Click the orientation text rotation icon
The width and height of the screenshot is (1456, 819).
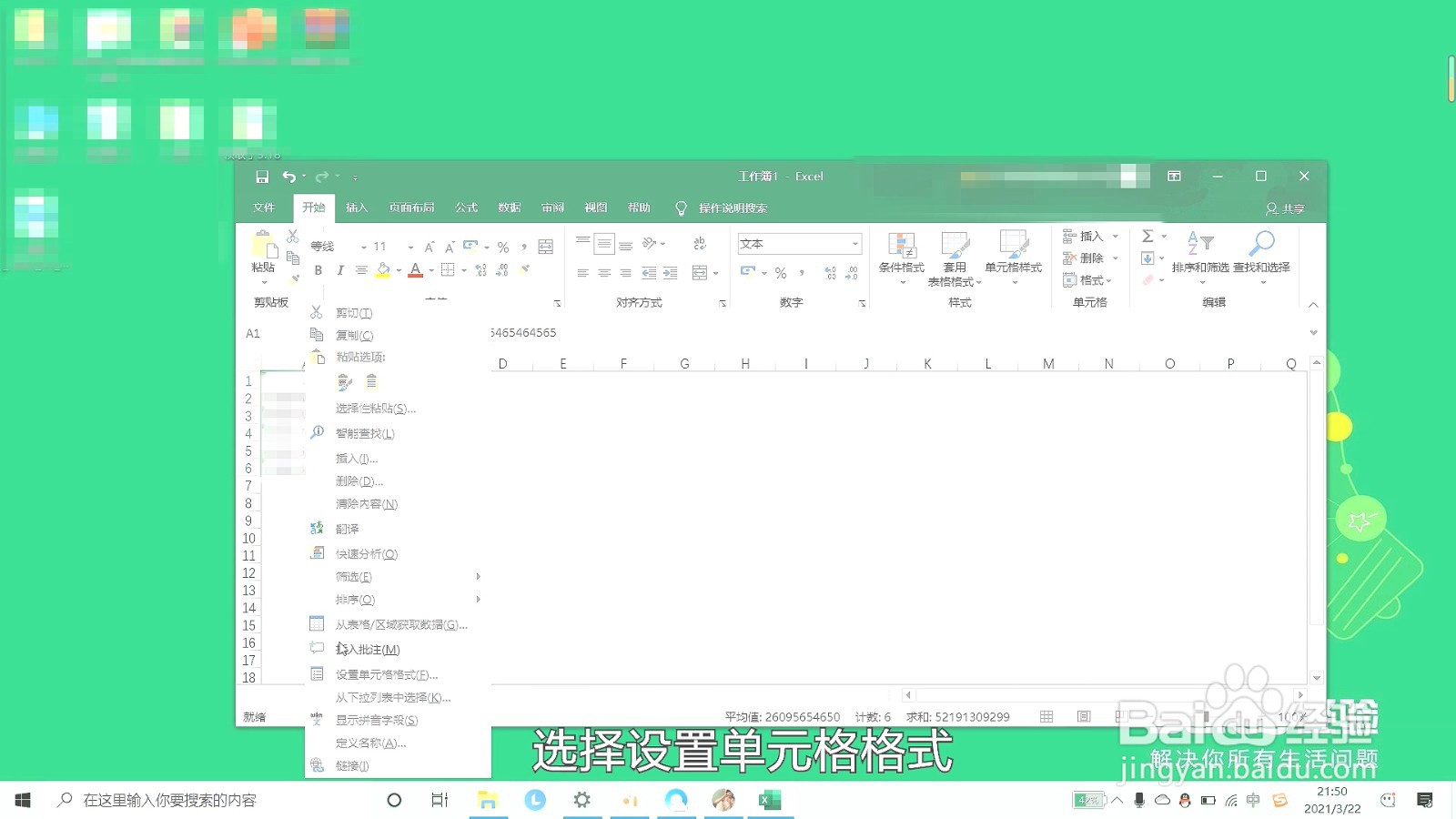(650, 243)
